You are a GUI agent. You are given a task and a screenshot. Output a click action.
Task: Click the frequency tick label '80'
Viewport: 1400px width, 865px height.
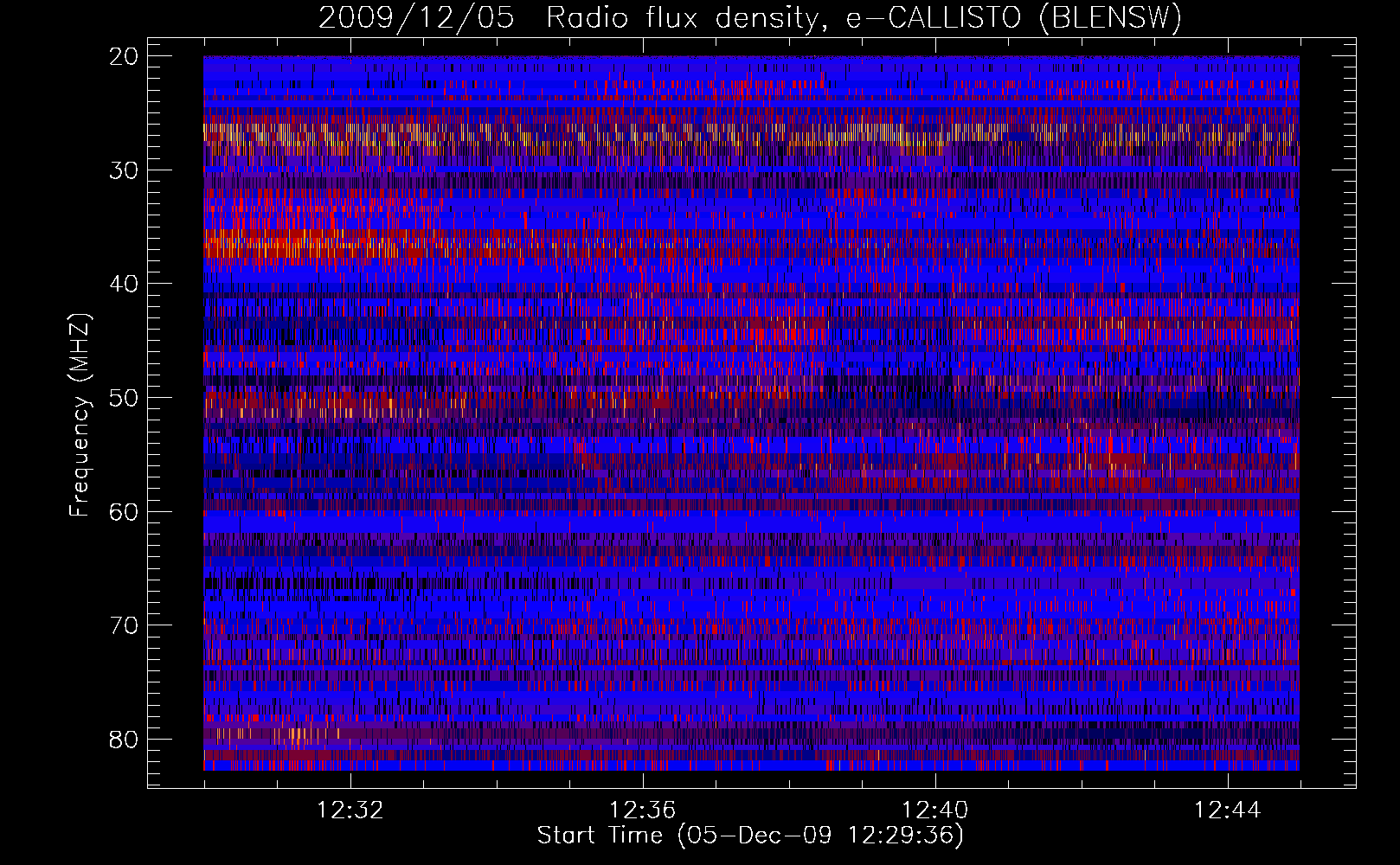coord(125,740)
